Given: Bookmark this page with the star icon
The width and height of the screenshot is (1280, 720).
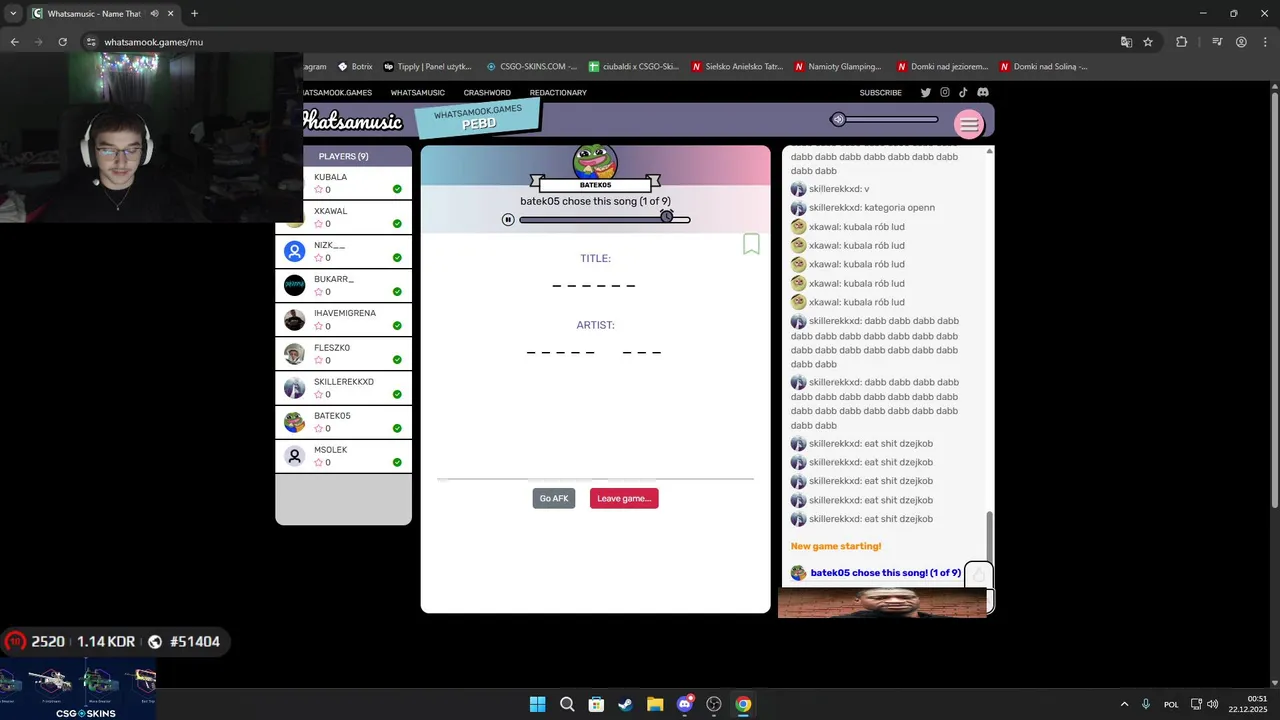Looking at the screenshot, I should click(1148, 42).
